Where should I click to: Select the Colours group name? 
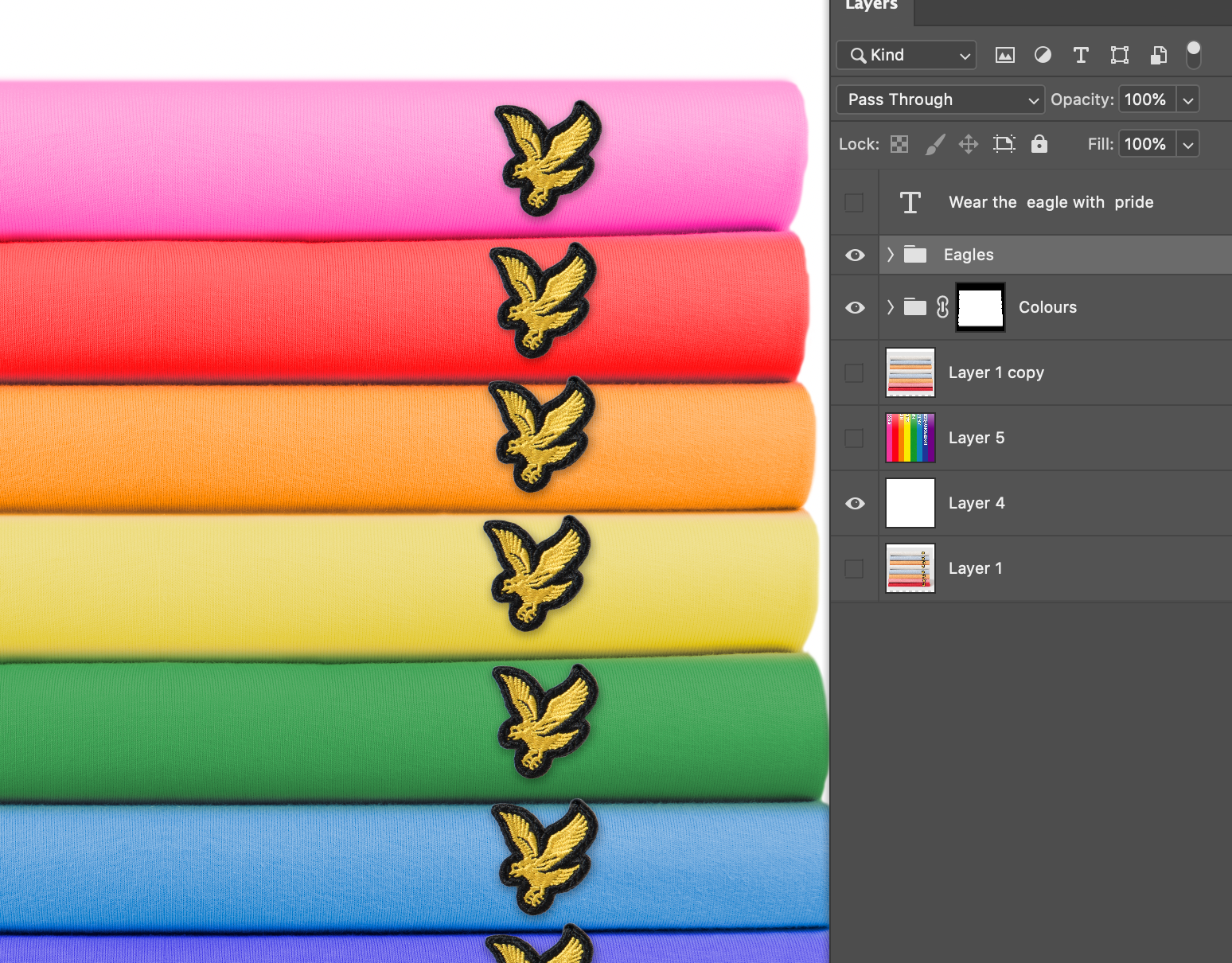click(x=1047, y=307)
